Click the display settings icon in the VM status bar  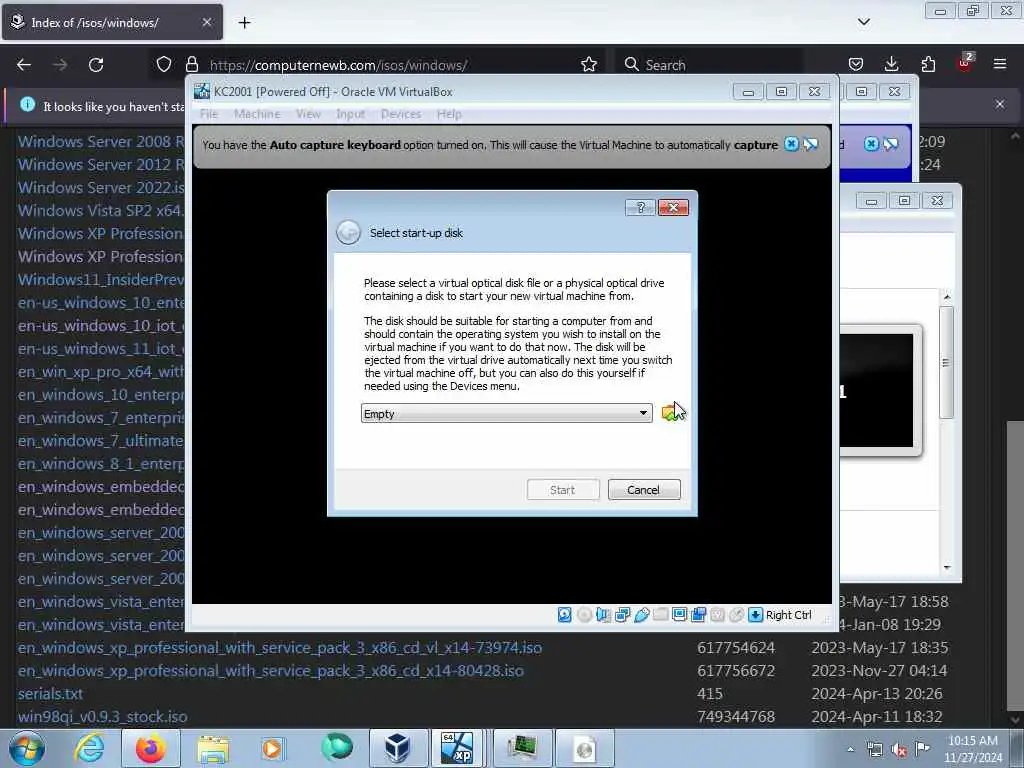click(x=679, y=615)
